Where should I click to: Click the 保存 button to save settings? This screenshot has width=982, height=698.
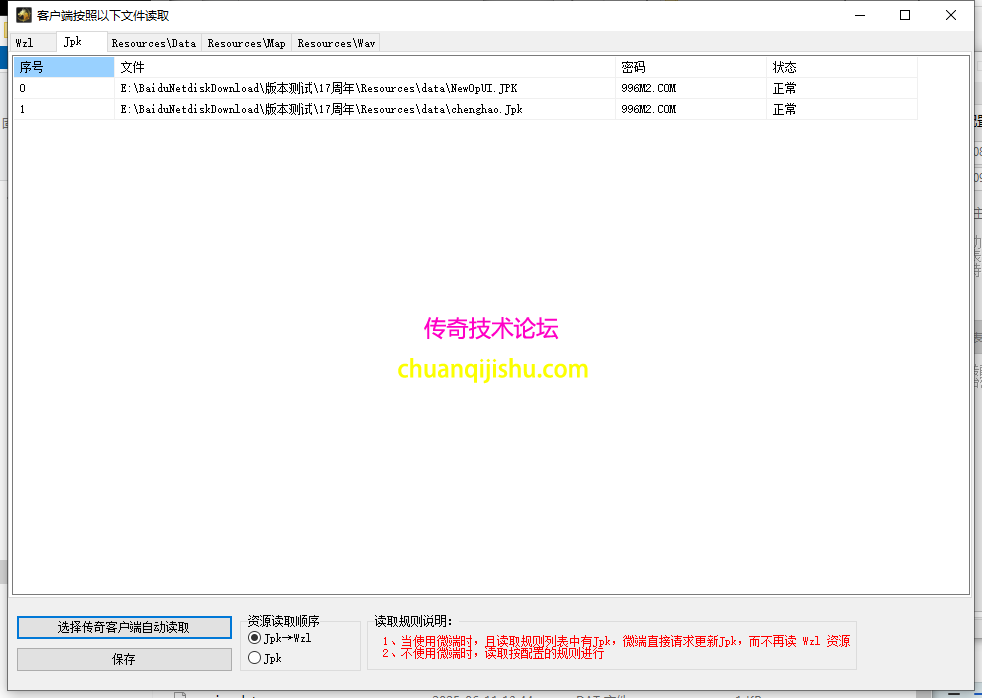click(124, 659)
